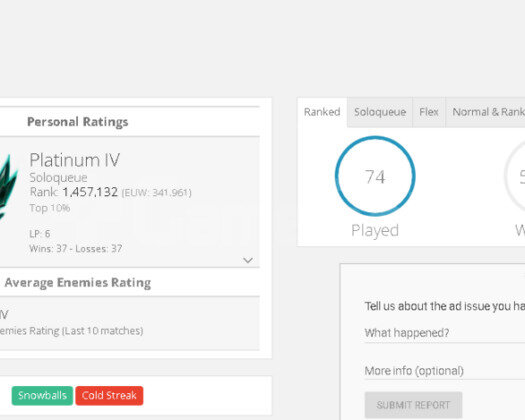The height and width of the screenshot is (420, 525).
Task: Click the Average Enemies Rating heading
Action: (x=78, y=283)
